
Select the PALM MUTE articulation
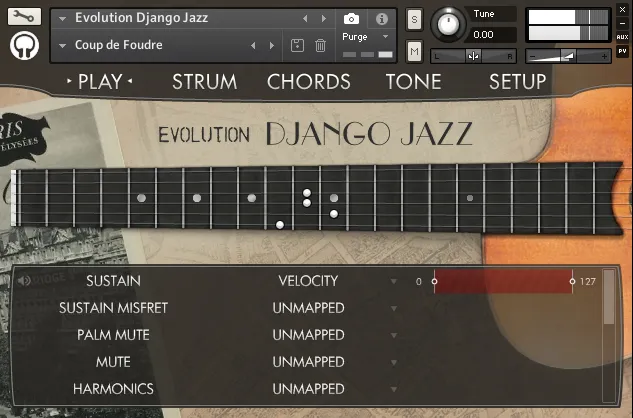pyautogui.click(x=113, y=335)
